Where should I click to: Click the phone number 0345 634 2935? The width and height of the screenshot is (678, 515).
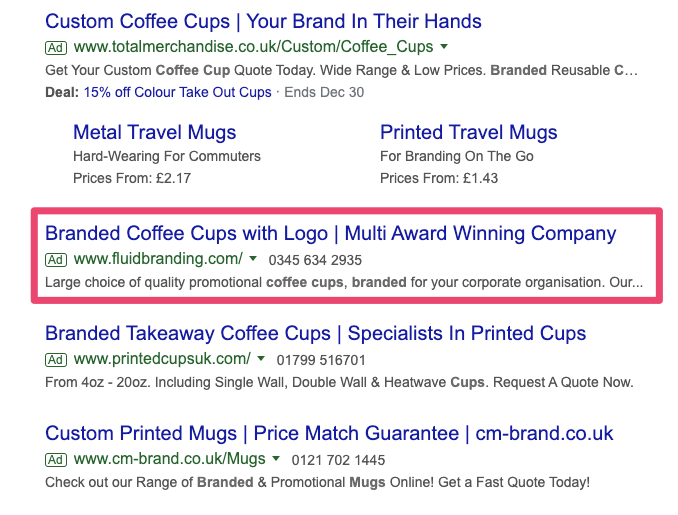pyautogui.click(x=315, y=260)
